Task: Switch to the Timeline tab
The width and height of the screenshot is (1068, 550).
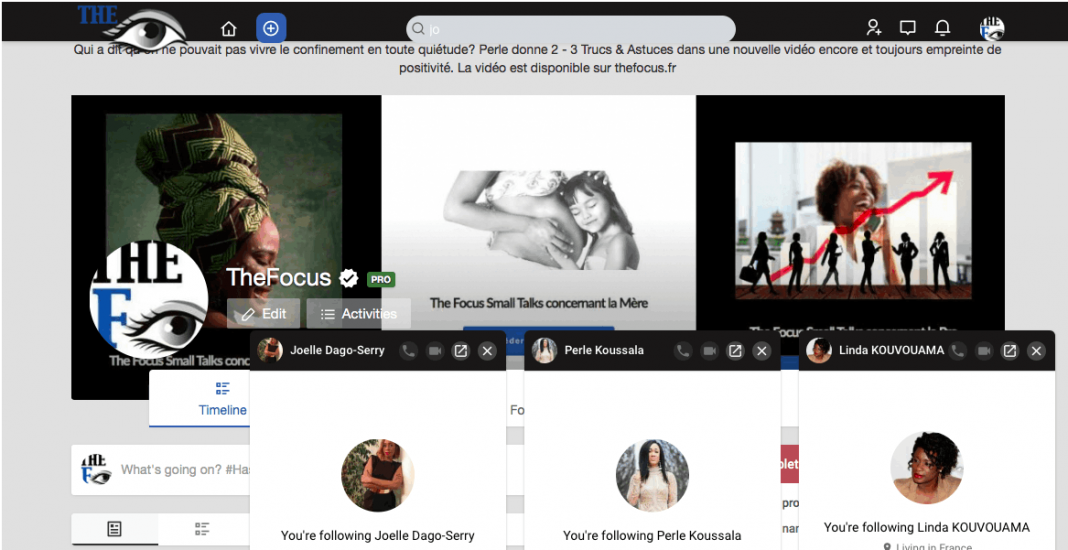Action: click(222, 399)
